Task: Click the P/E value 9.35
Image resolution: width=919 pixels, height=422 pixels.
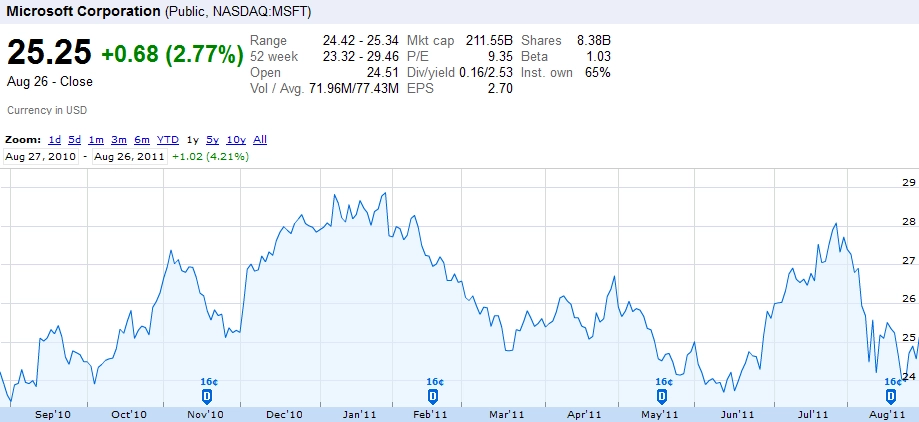Action: 500,56
